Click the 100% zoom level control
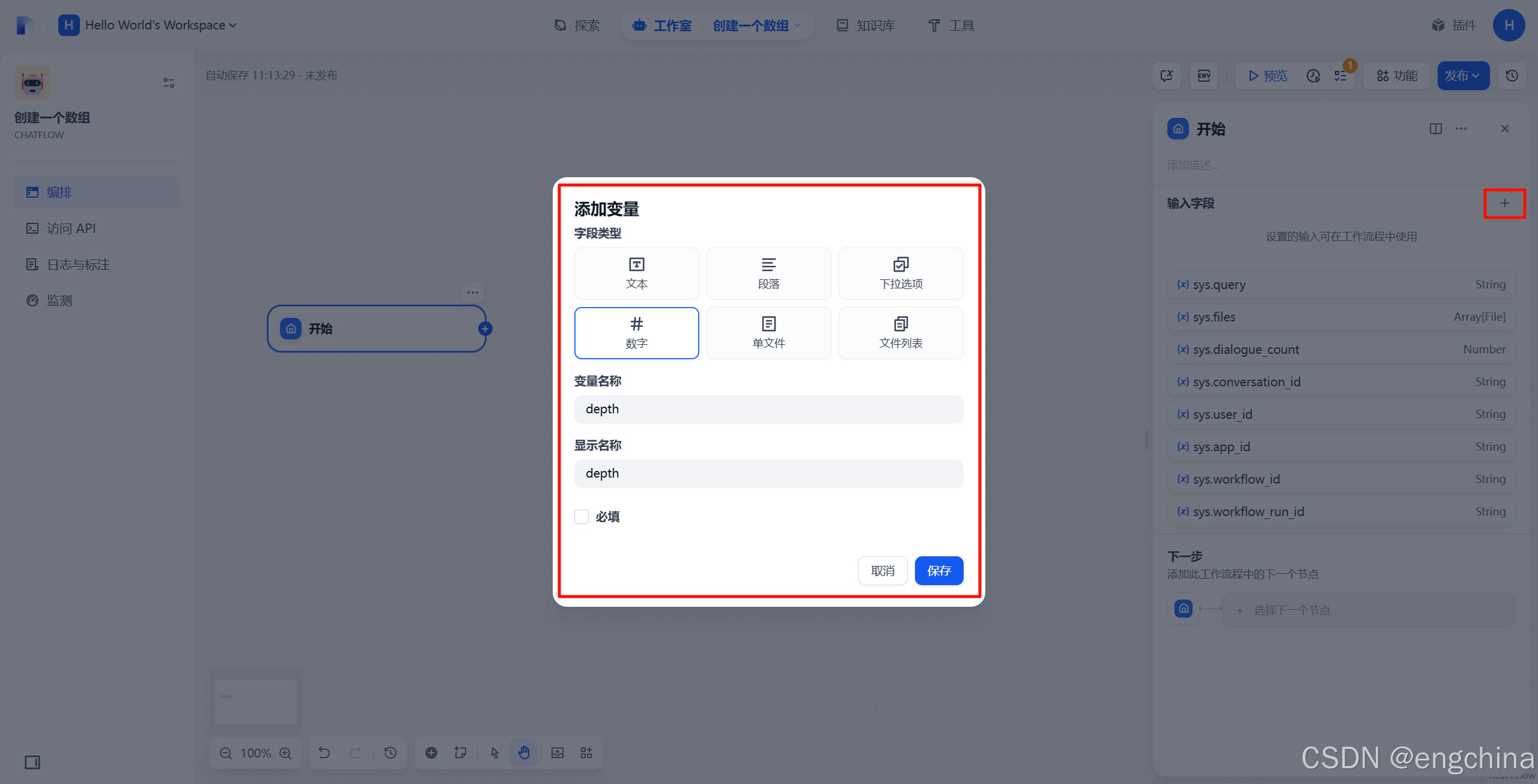1538x784 pixels. click(256, 753)
